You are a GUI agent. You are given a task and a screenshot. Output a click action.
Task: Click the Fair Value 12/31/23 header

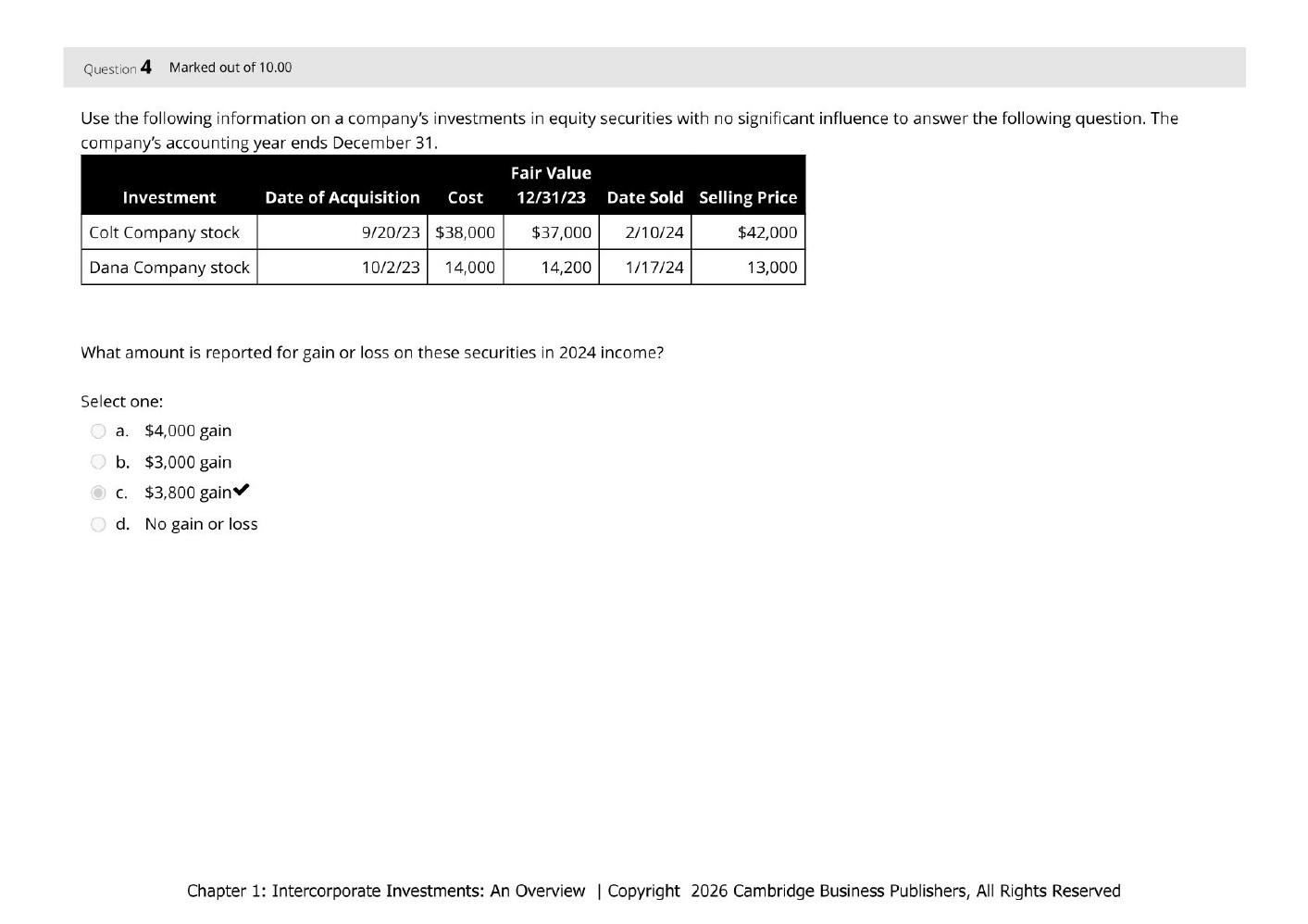[x=551, y=185]
